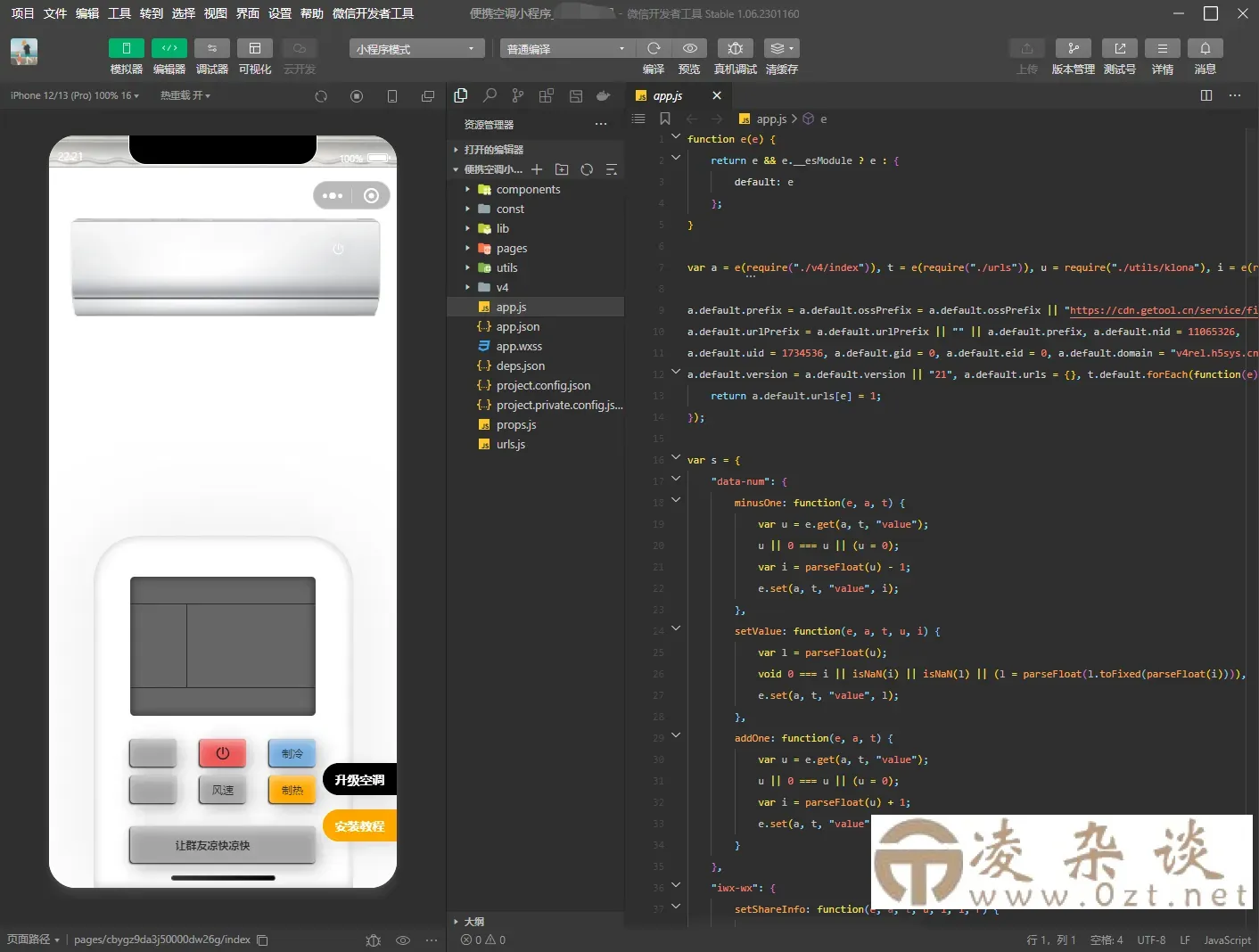
Task: Open the 工具 menu
Action: tap(119, 13)
